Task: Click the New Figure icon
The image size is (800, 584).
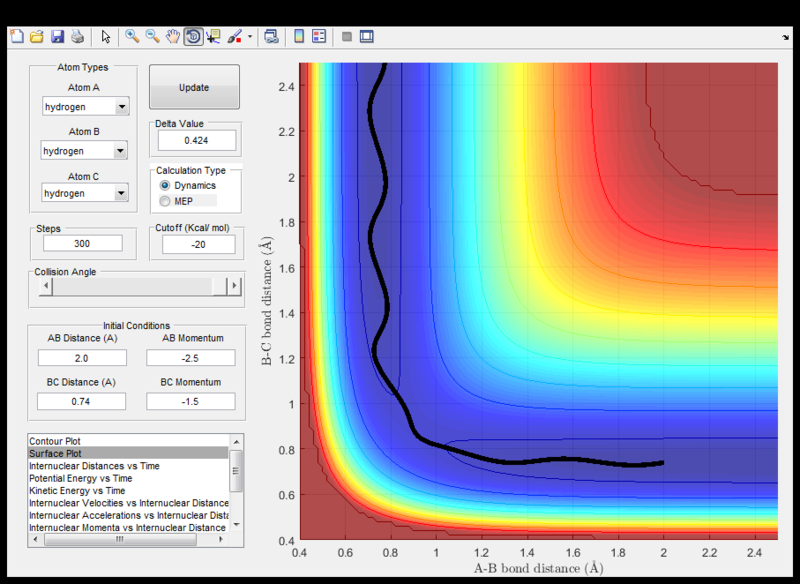Action: (16, 37)
